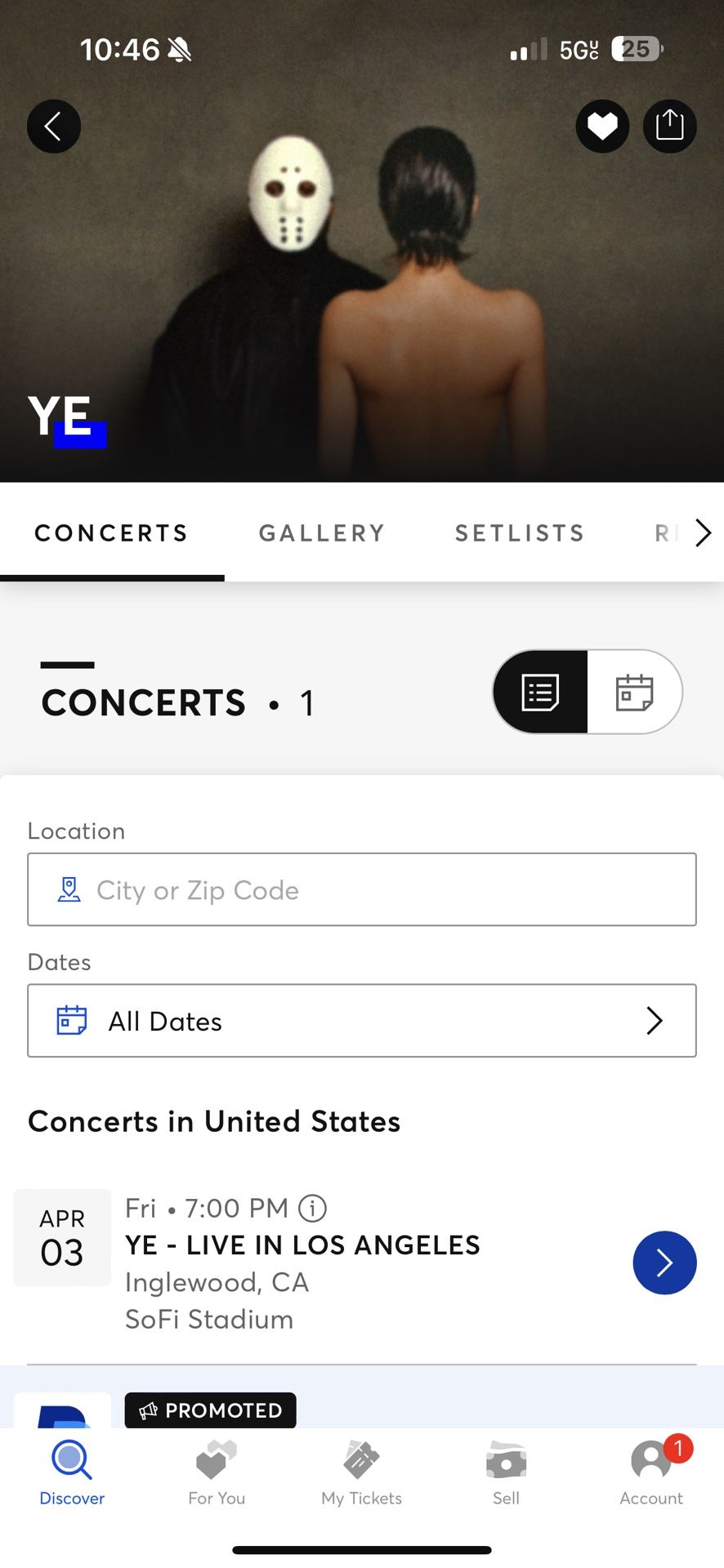This screenshot has width=724, height=1568.
Task: Tap the share icon
Action: pyautogui.click(x=669, y=127)
